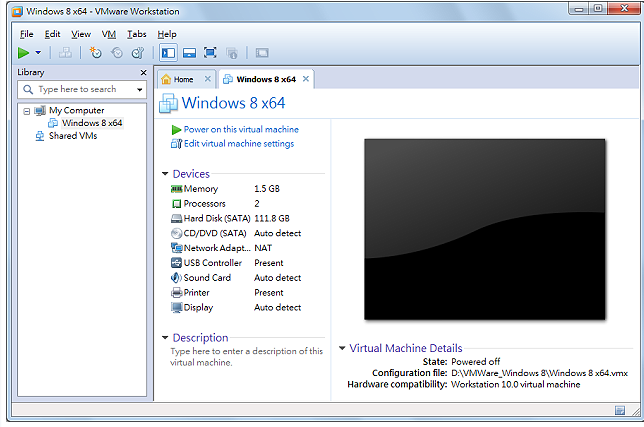Screen dimensions: 644x427
Task: Click the virtual machine screen preview
Action: [485, 229]
